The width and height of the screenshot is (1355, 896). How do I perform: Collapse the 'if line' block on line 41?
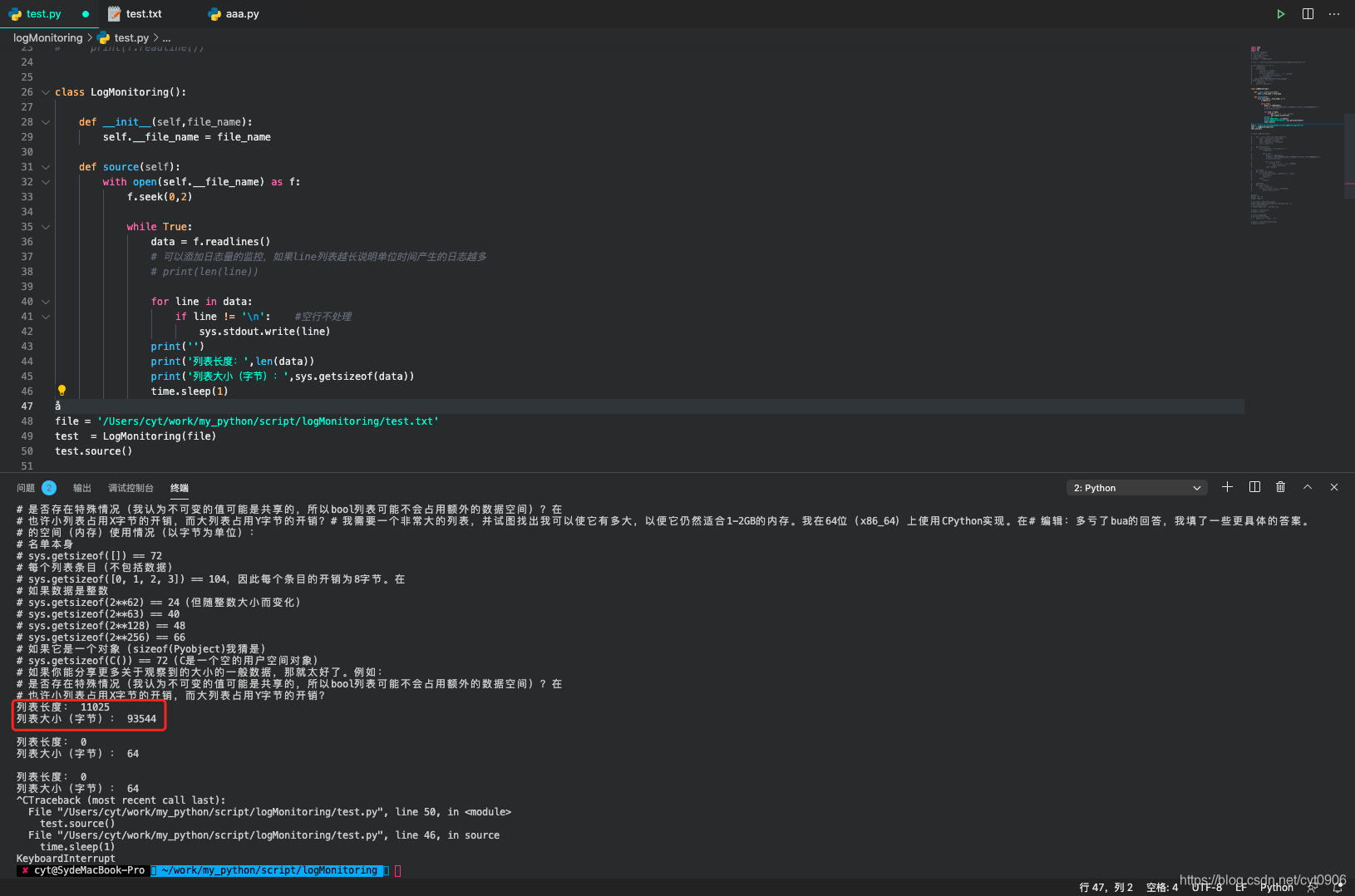click(x=46, y=317)
